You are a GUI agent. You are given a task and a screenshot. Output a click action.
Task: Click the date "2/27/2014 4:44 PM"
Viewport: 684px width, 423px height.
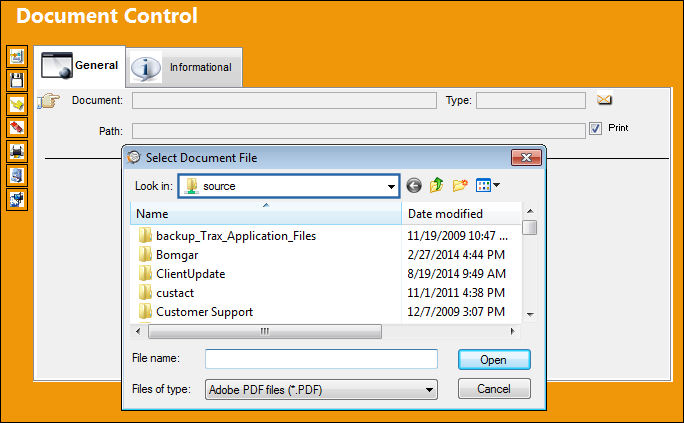click(456, 254)
